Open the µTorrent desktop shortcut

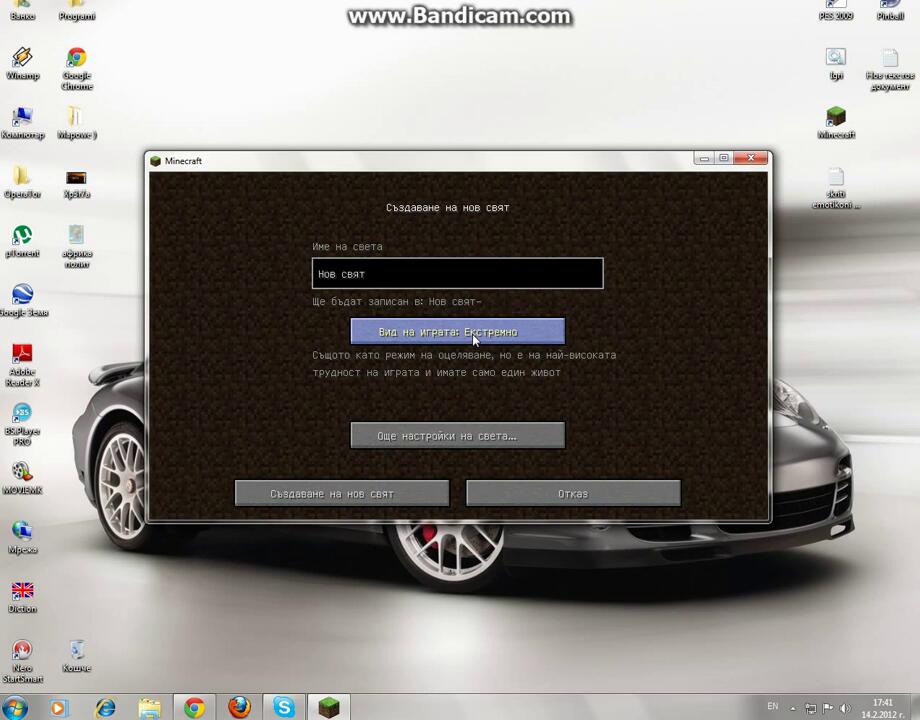tap(21, 238)
